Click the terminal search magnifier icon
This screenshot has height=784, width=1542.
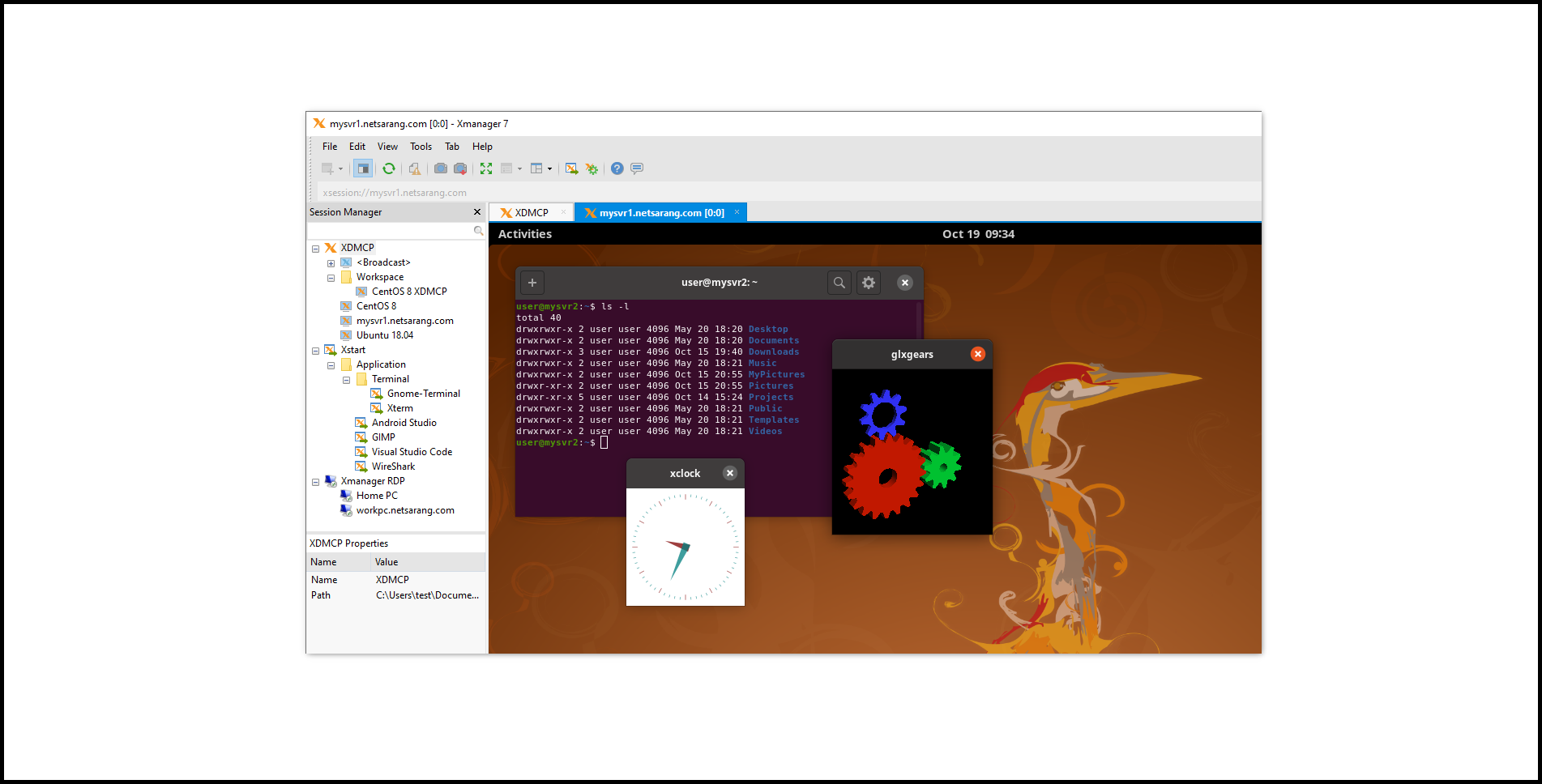pos(839,283)
